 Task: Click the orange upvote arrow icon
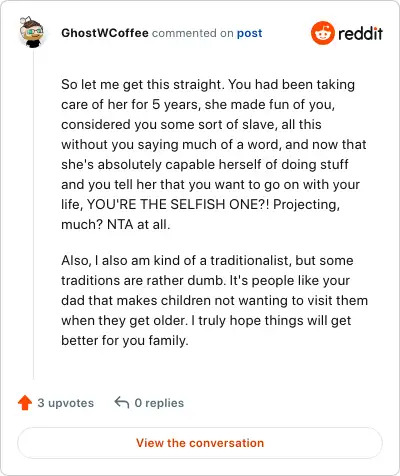(25, 403)
